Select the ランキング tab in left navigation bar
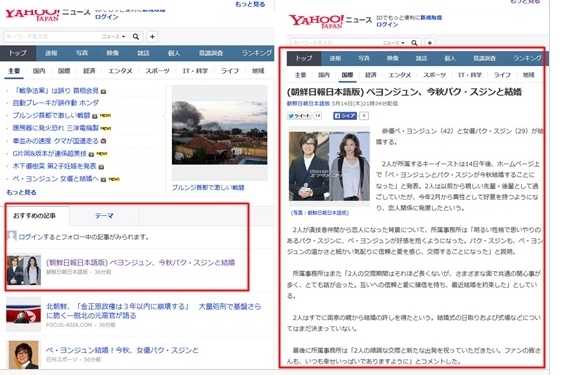This screenshot has width=586, height=375. 256,53
